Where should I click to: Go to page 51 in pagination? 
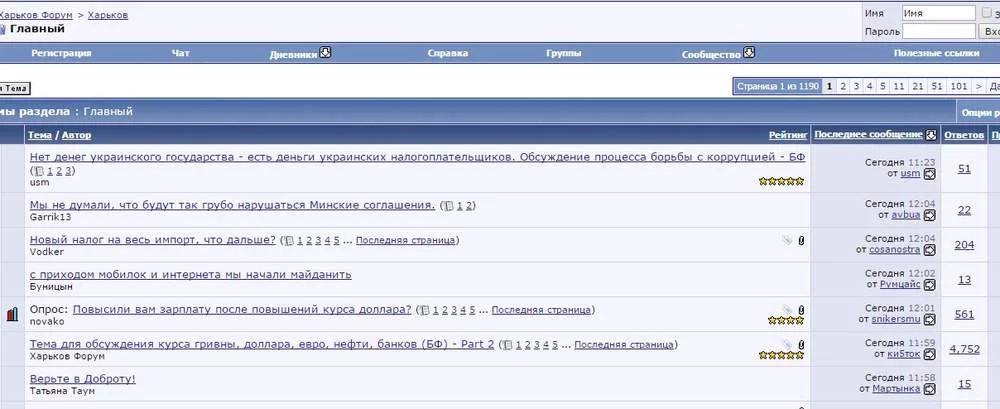[x=936, y=86]
